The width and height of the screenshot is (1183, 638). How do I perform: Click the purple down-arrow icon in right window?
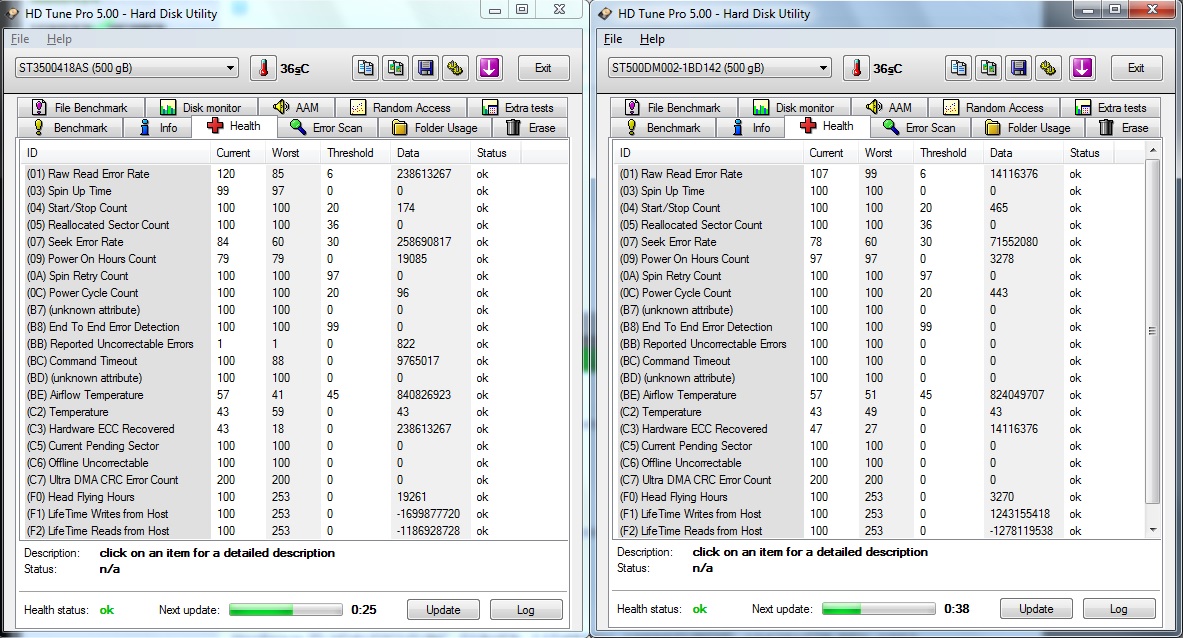(1082, 68)
